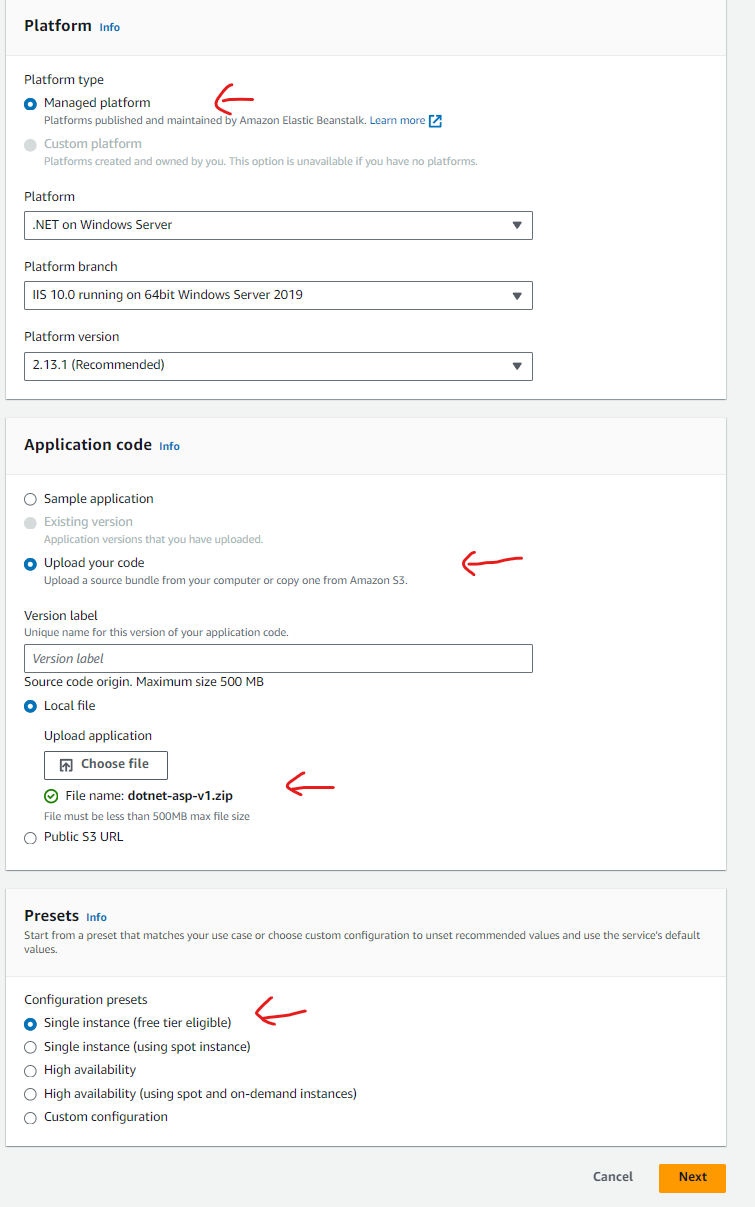Expand the Platform branch dropdown
Image resolution: width=755 pixels, height=1207 pixels.
pos(278,295)
